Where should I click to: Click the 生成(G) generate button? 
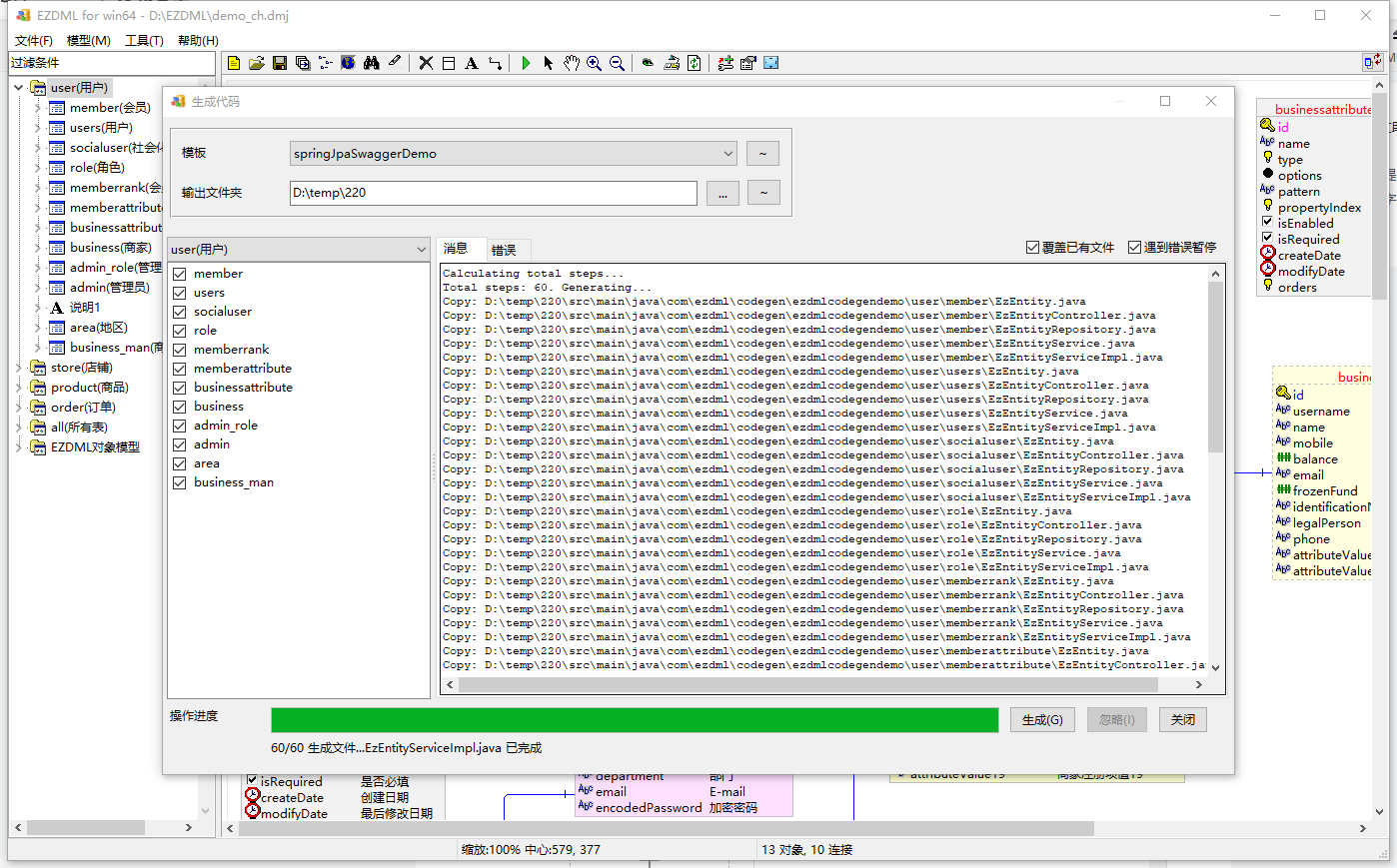1042,720
